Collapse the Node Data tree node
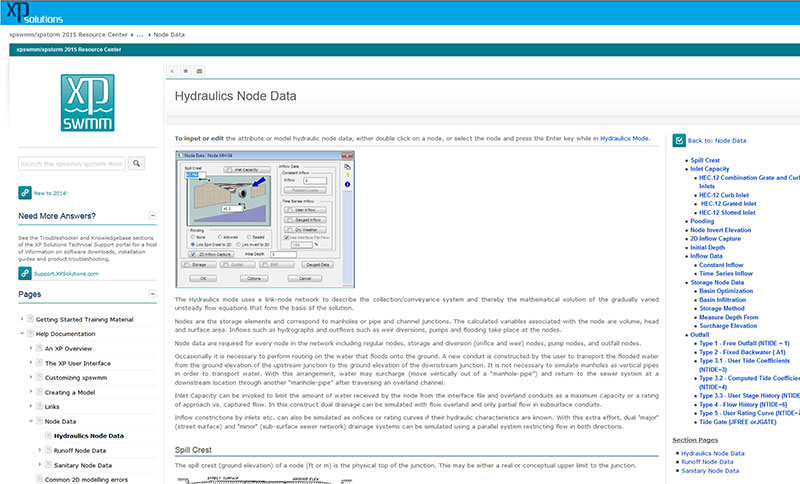This screenshot has height=484, width=800. [x=31, y=421]
